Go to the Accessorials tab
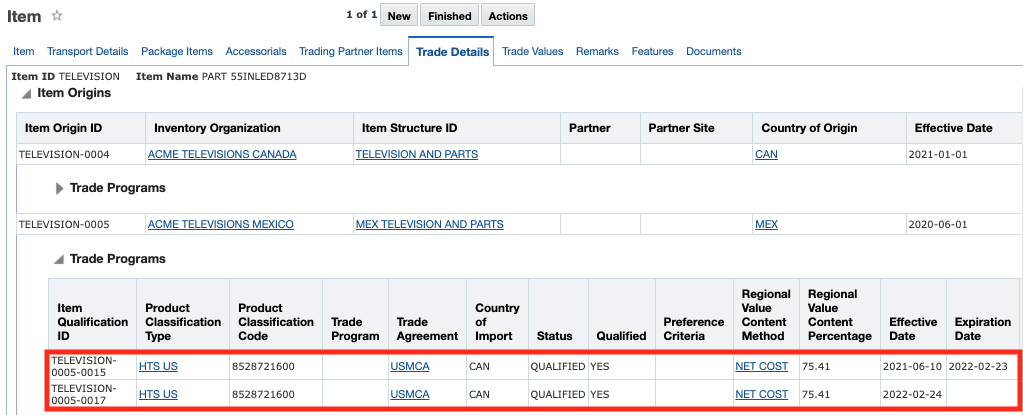Viewport: 1023px width, 415px height. (256, 51)
